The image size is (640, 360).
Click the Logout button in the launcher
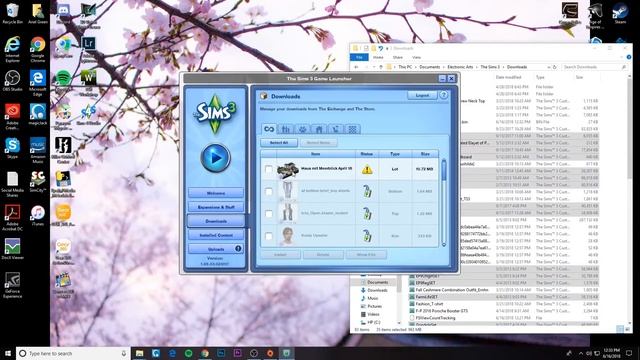click(x=422, y=95)
